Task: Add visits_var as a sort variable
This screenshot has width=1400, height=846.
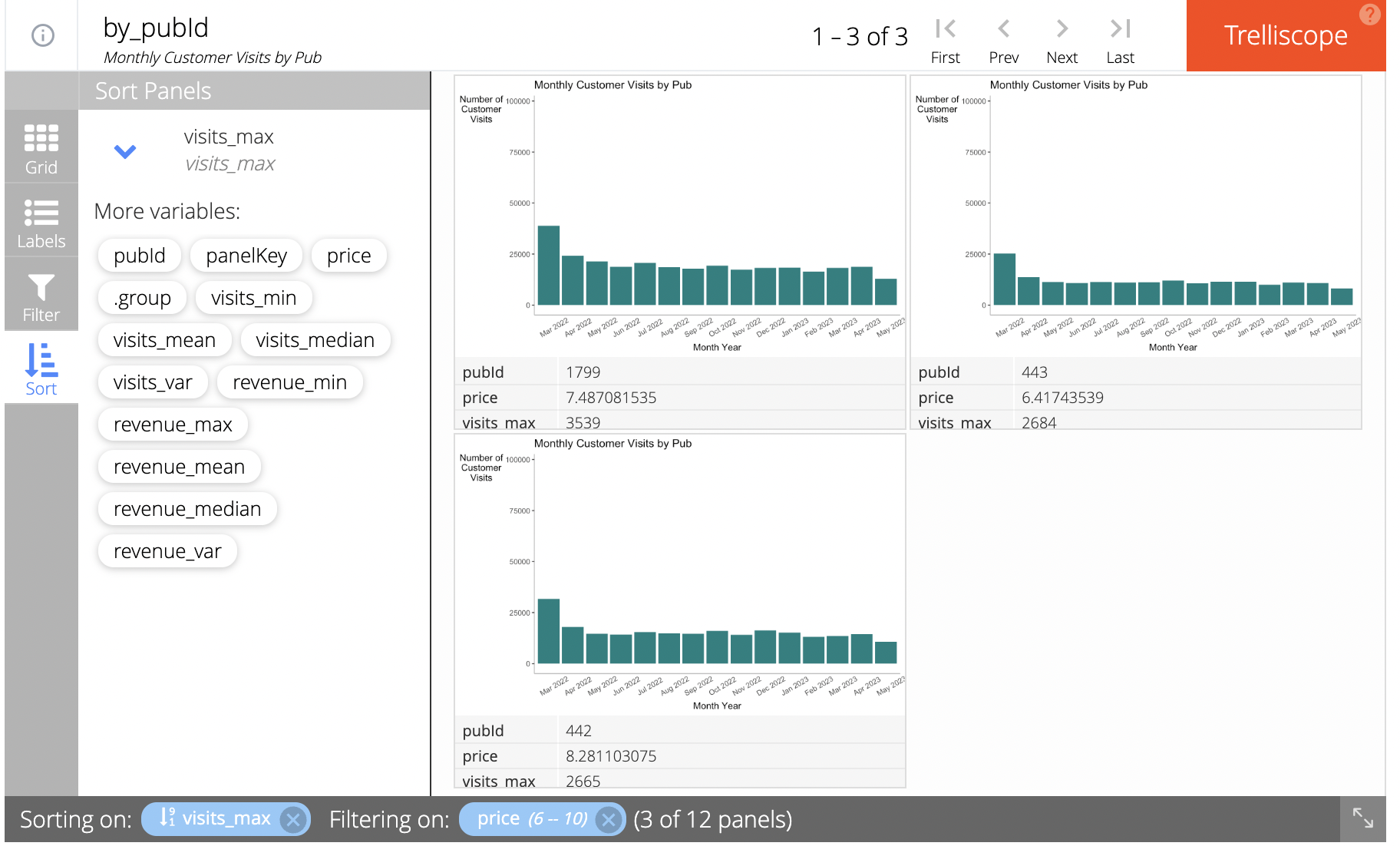Action: pos(153,382)
